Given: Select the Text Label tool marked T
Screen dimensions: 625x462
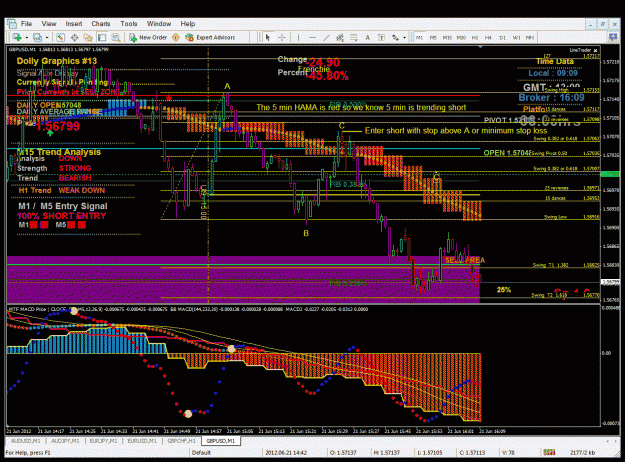Looking at the screenshot, I should (x=381, y=37).
